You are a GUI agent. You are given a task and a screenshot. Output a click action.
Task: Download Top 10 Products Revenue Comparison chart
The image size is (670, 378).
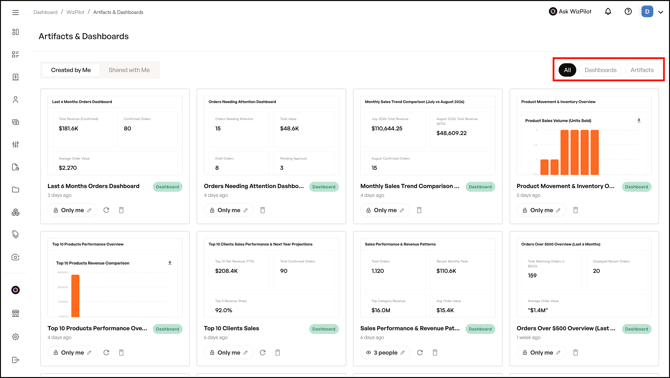click(x=170, y=263)
